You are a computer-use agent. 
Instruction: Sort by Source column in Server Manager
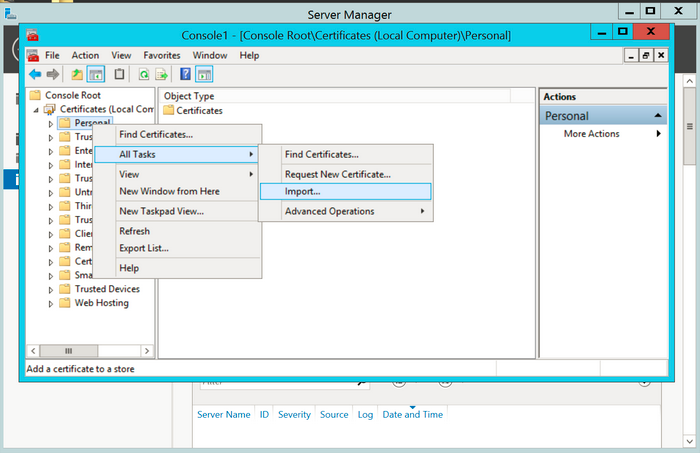click(x=334, y=415)
